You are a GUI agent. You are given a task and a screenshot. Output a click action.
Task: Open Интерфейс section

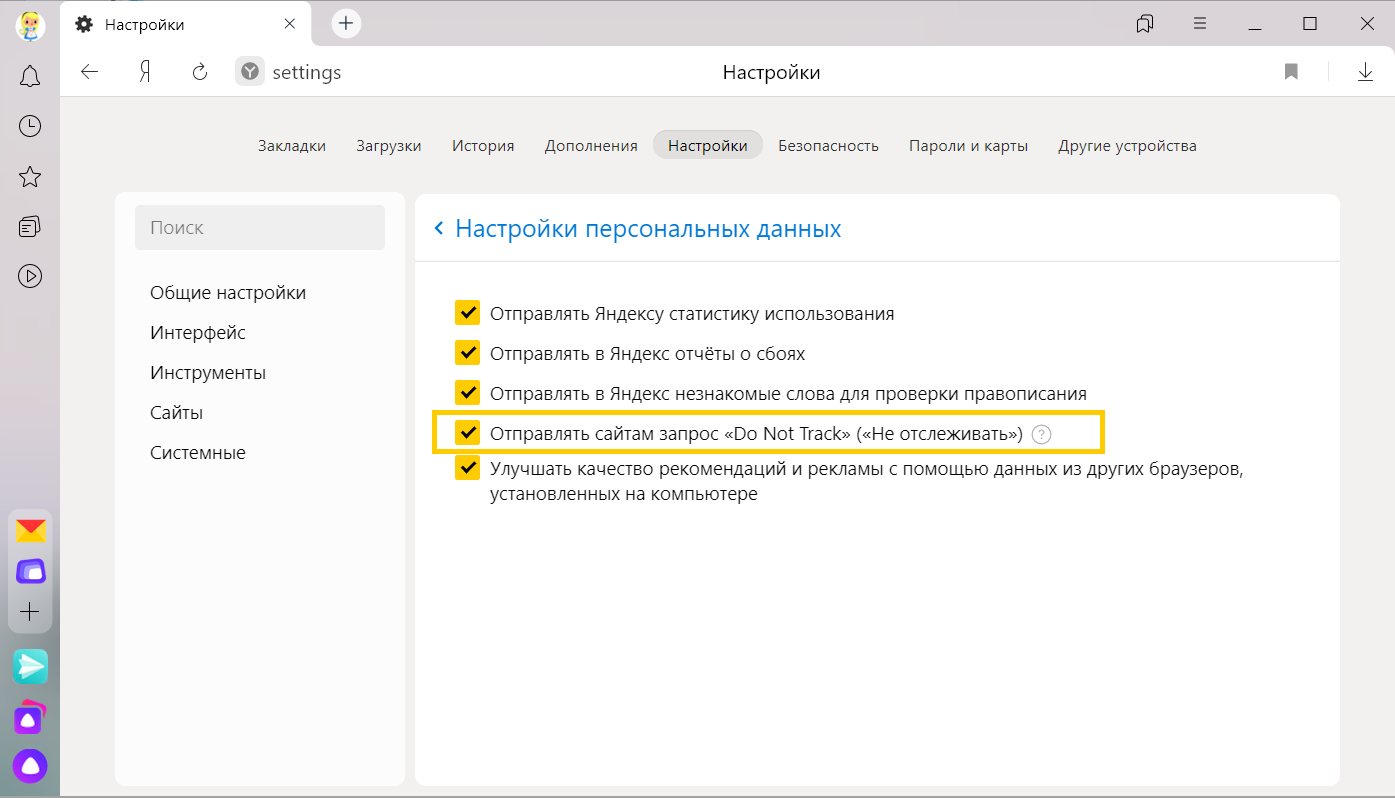198,333
